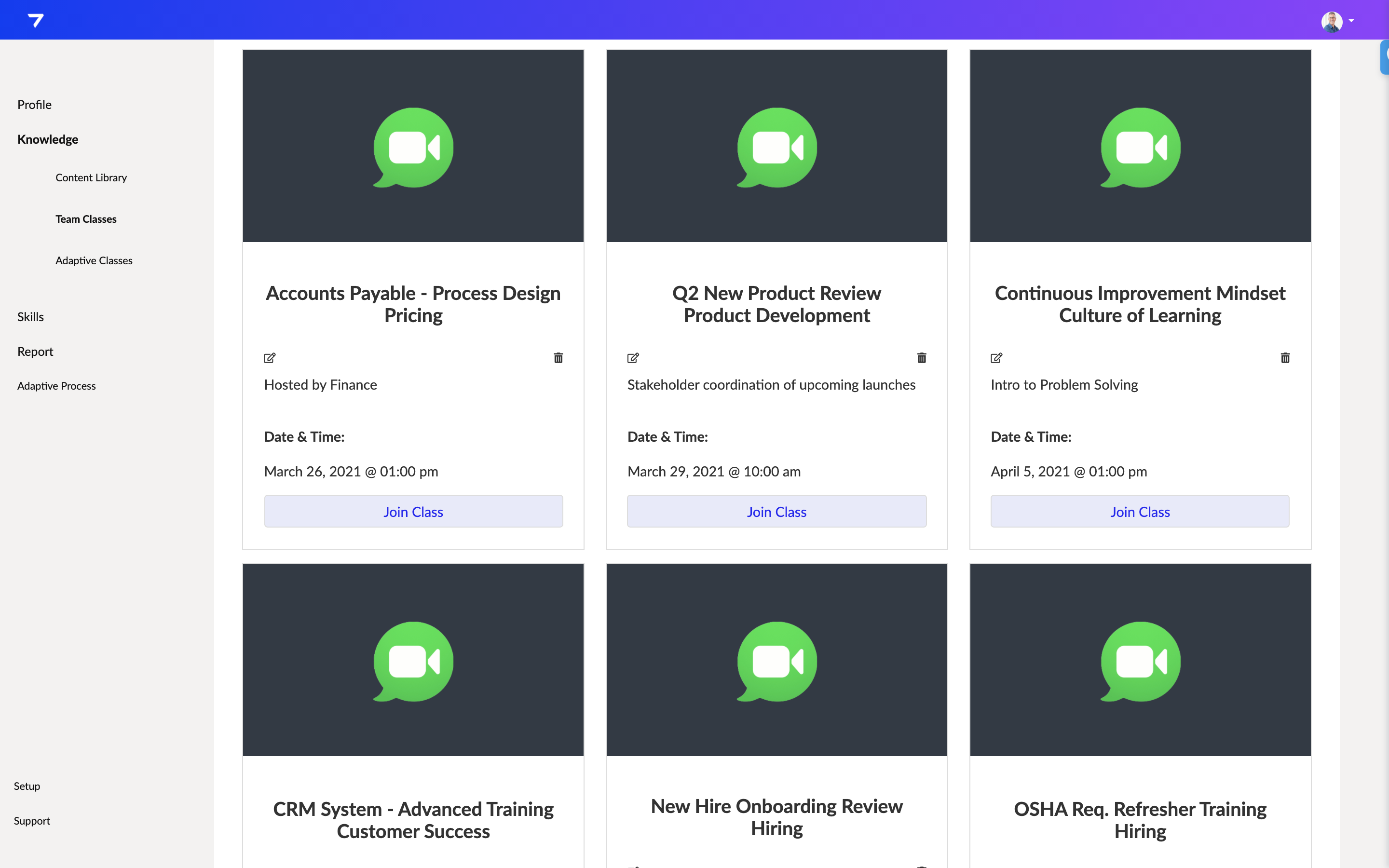Join the Continuous Improvement Mindset class
Image resolution: width=1389 pixels, height=868 pixels.
(x=1140, y=512)
